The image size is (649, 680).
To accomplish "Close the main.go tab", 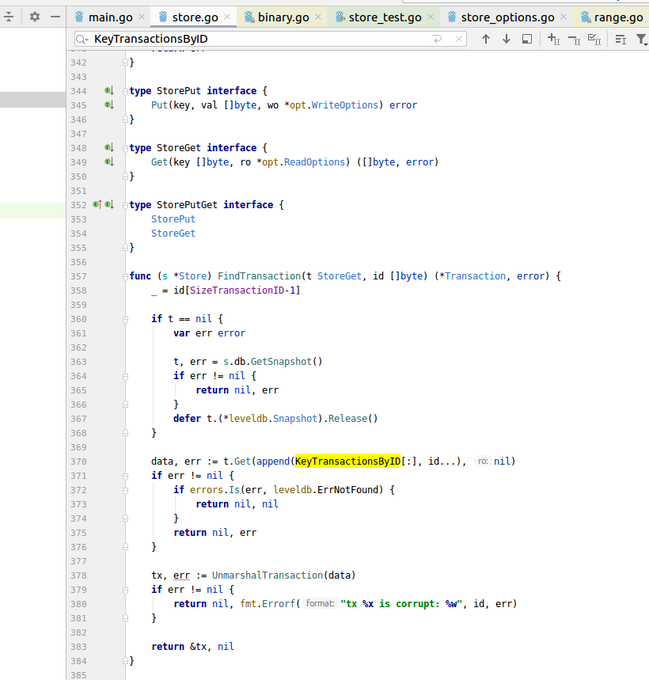I will (141, 17).
